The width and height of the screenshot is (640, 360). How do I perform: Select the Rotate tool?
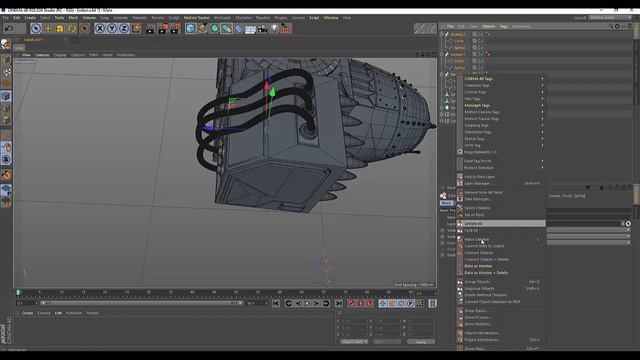(x=72, y=28)
